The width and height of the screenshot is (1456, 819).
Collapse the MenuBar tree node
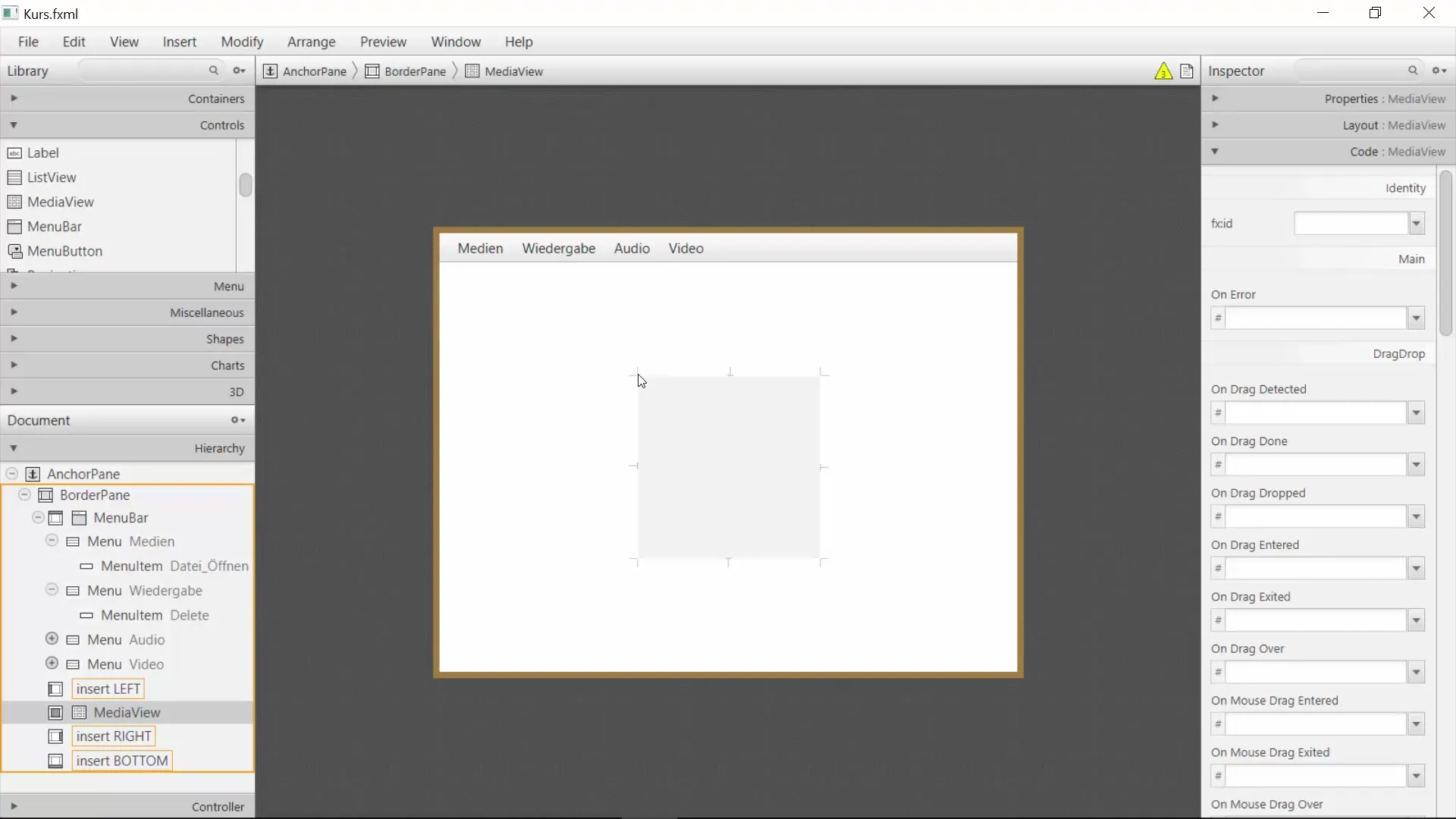(38, 517)
